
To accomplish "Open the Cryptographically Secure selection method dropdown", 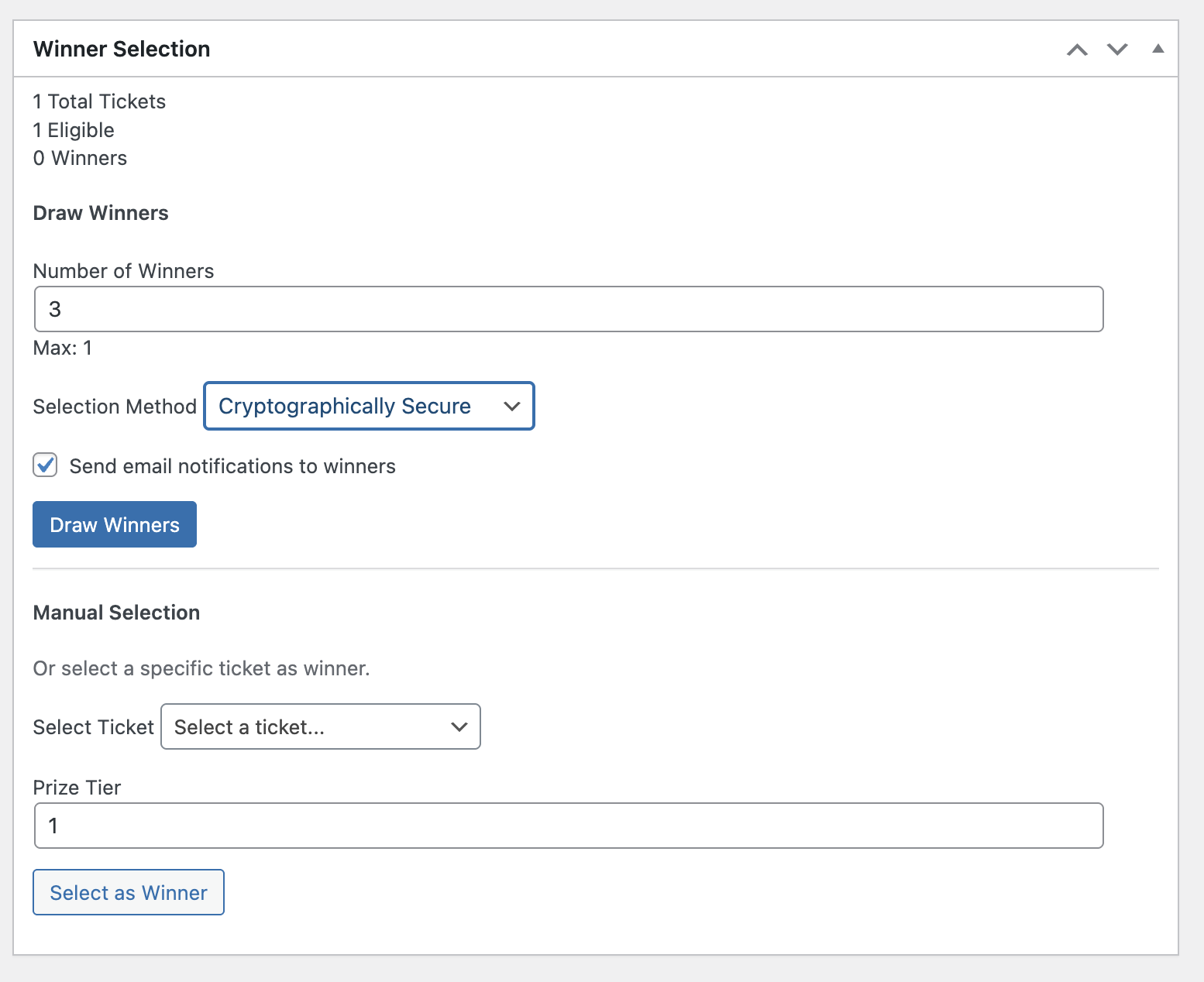I will point(368,406).
